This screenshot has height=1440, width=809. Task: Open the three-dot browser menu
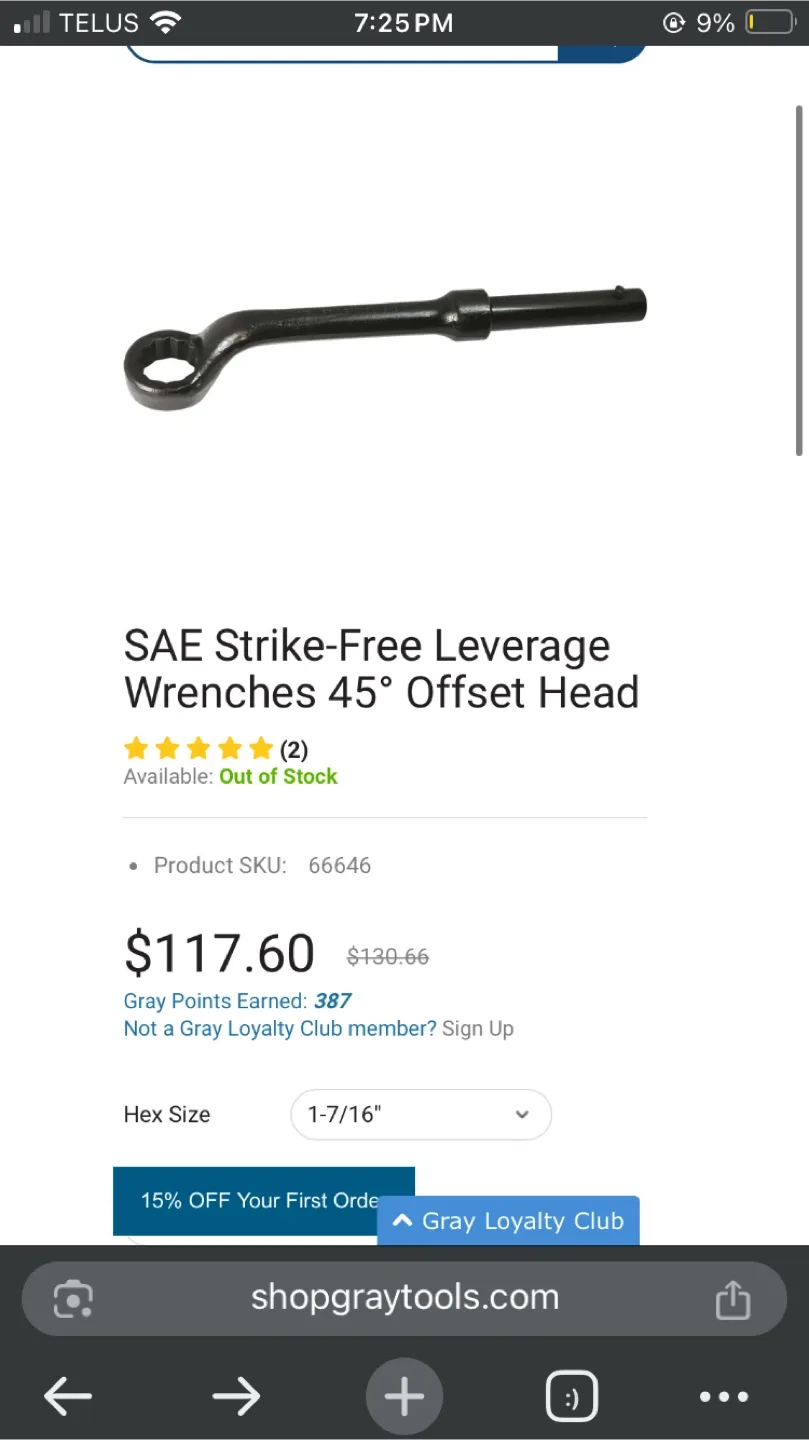[x=724, y=1396]
